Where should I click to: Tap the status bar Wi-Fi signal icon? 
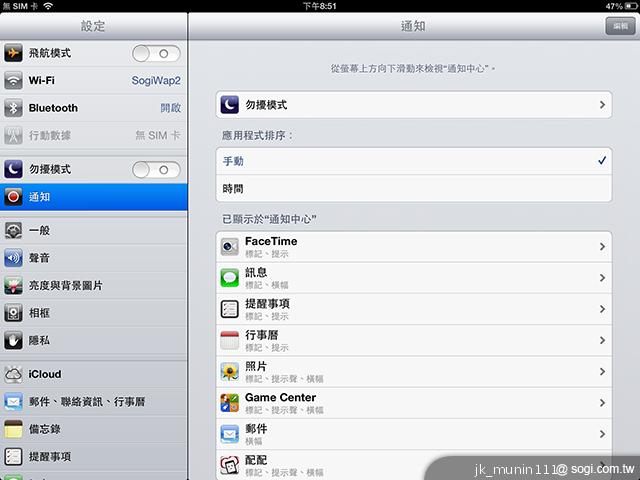click(x=48, y=6)
